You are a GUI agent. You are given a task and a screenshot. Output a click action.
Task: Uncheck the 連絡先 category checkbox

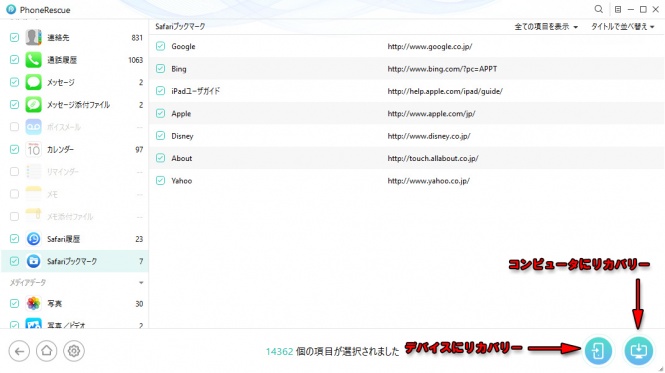tap(14, 37)
